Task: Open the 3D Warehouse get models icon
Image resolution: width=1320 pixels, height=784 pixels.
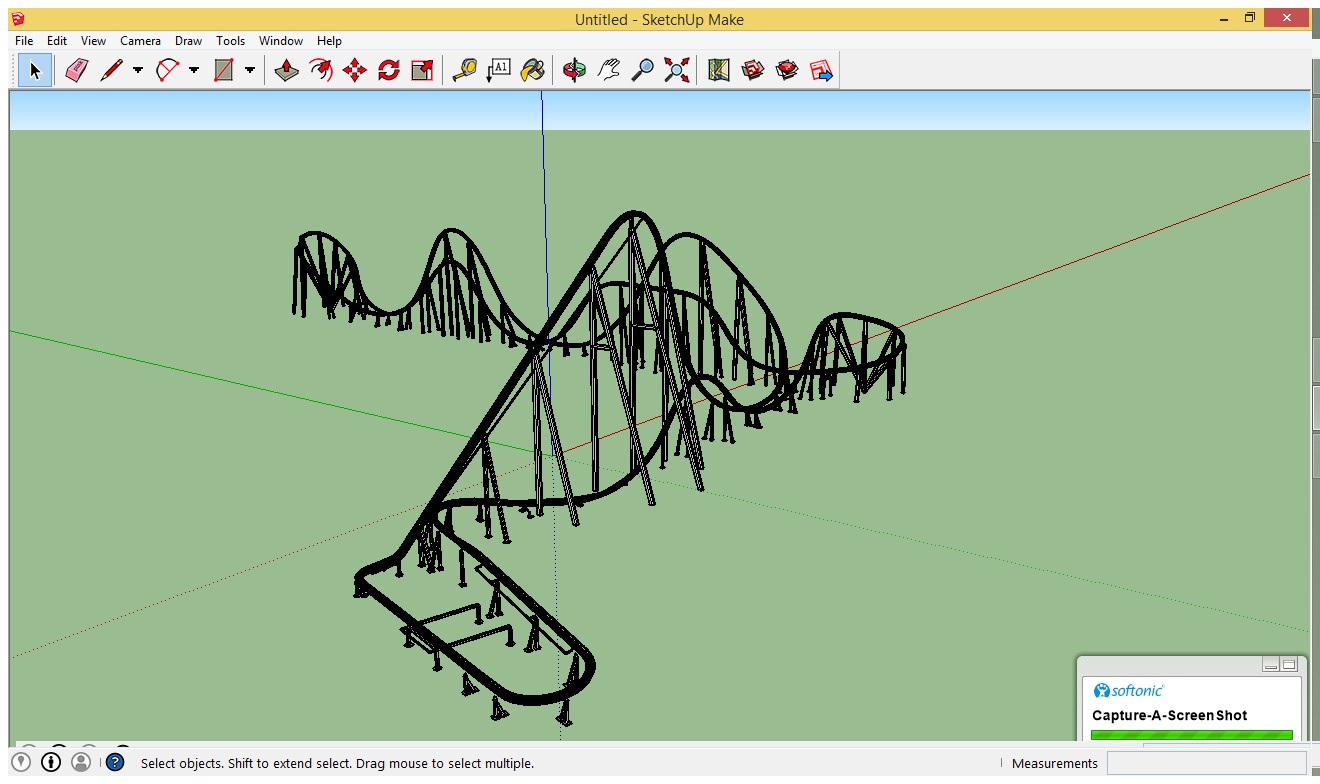Action: (753, 70)
